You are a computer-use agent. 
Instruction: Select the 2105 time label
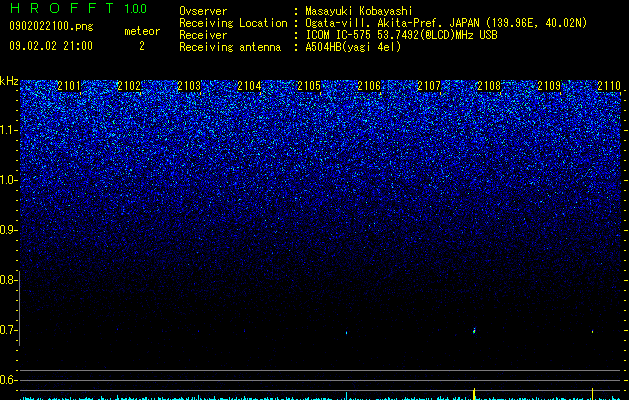click(x=309, y=86)
